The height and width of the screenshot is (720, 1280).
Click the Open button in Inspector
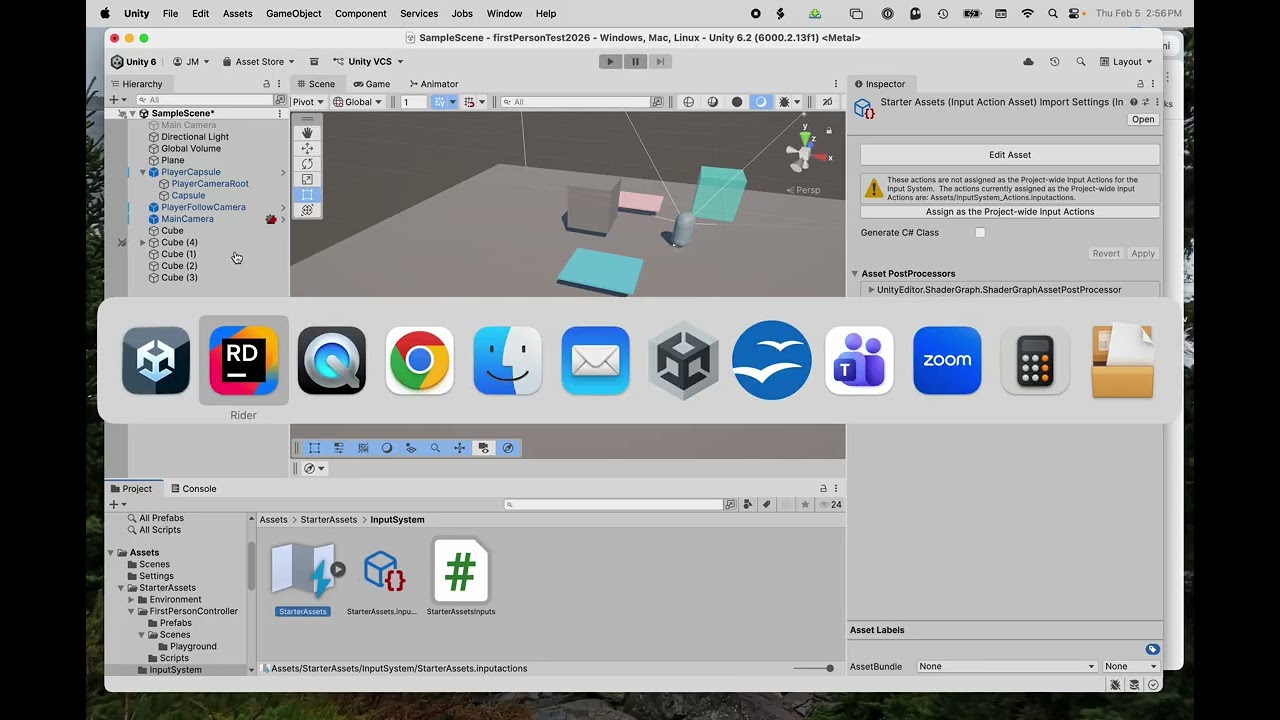(1143, 120)
